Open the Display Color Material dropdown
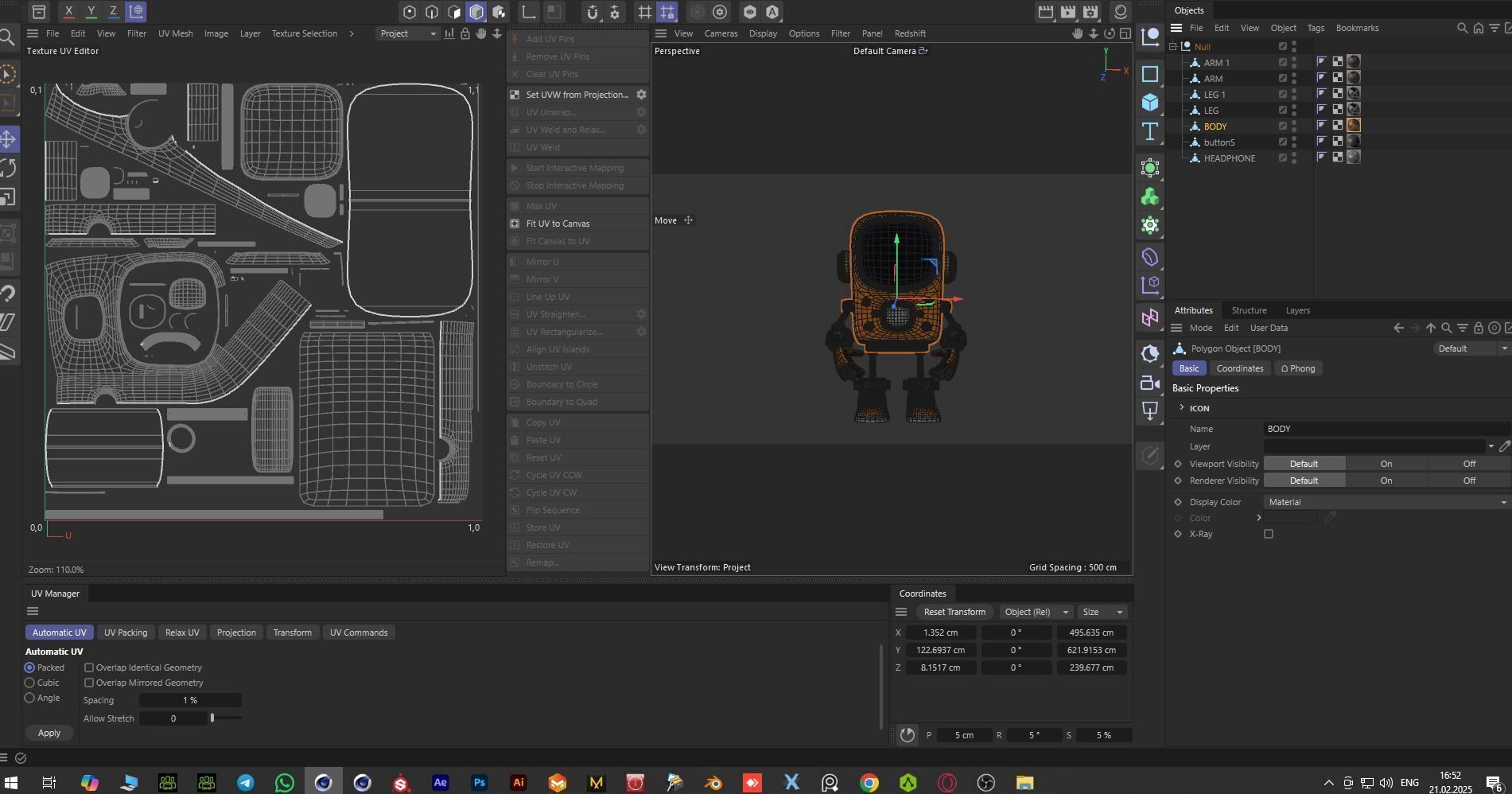The height and width of the screenshot is (794, 1512). coord(1386,502)
